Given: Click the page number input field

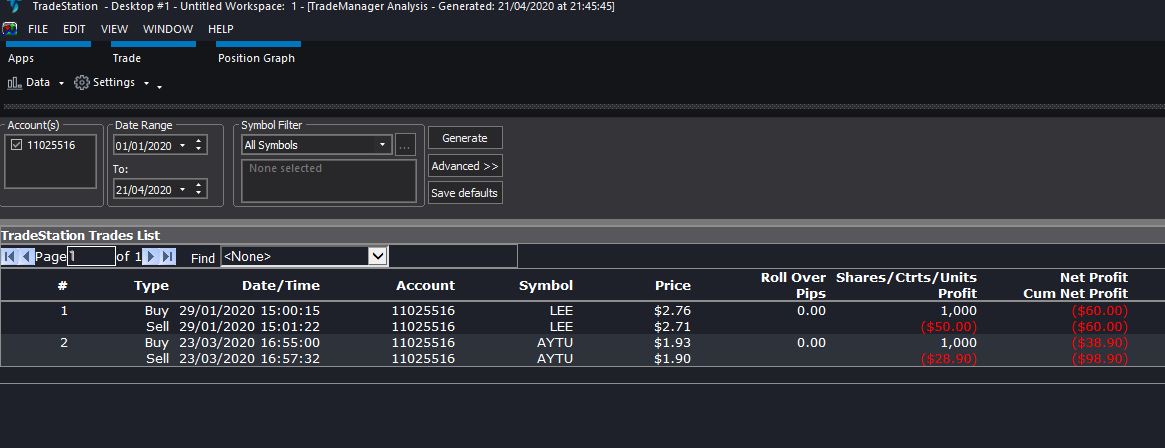Looking at the screenshot, I should (x=91, y=257).
